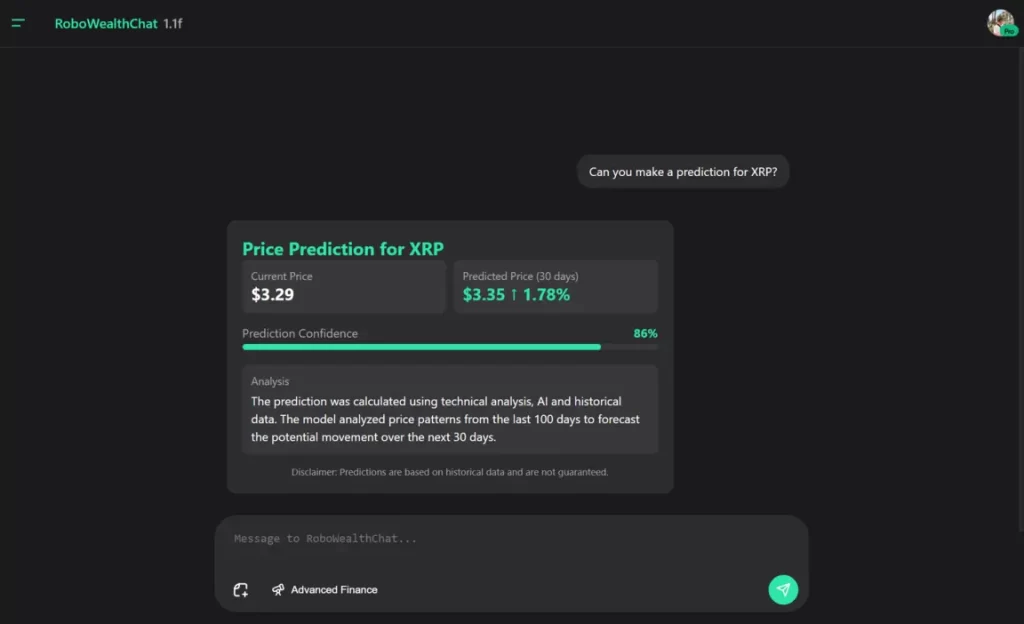Viewport: 1024px width, 624px height.
Task: Open the sidebar menu icon
Action: pos(18,23)
